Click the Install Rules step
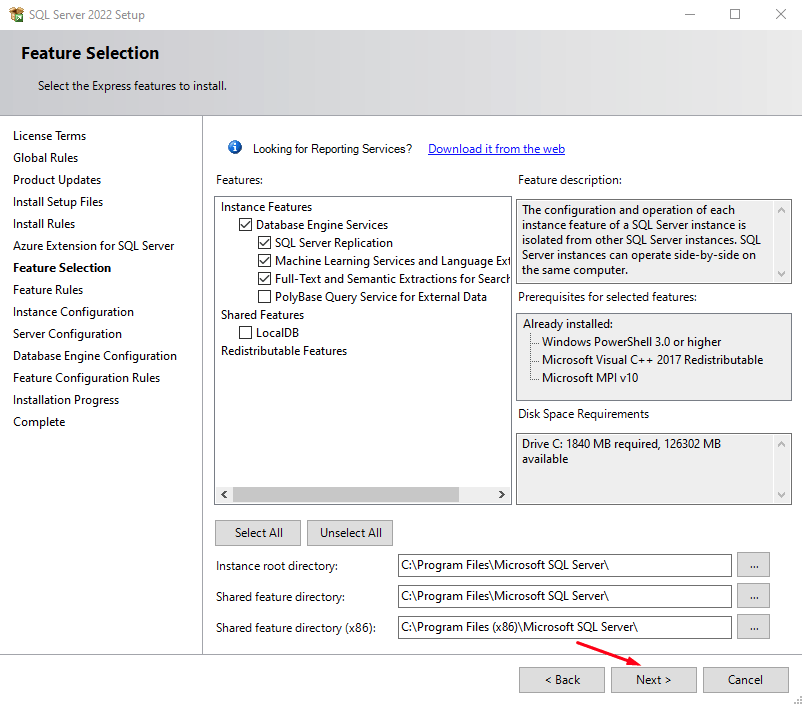802x705 pixels. click(44, 224)
